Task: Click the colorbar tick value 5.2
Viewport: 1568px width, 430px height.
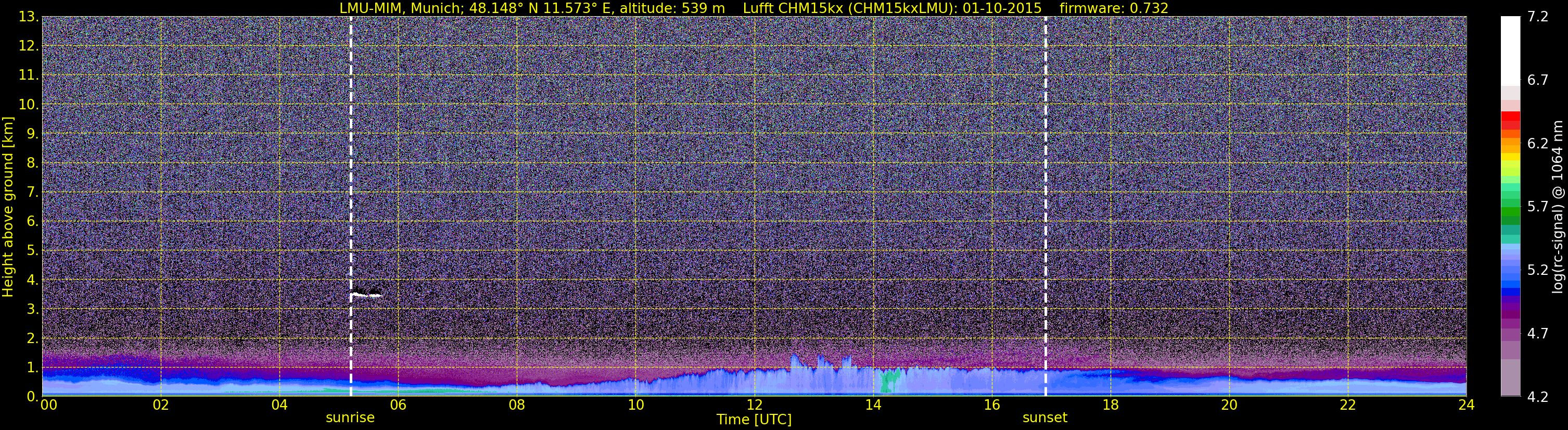Action: pos(1538,270)
